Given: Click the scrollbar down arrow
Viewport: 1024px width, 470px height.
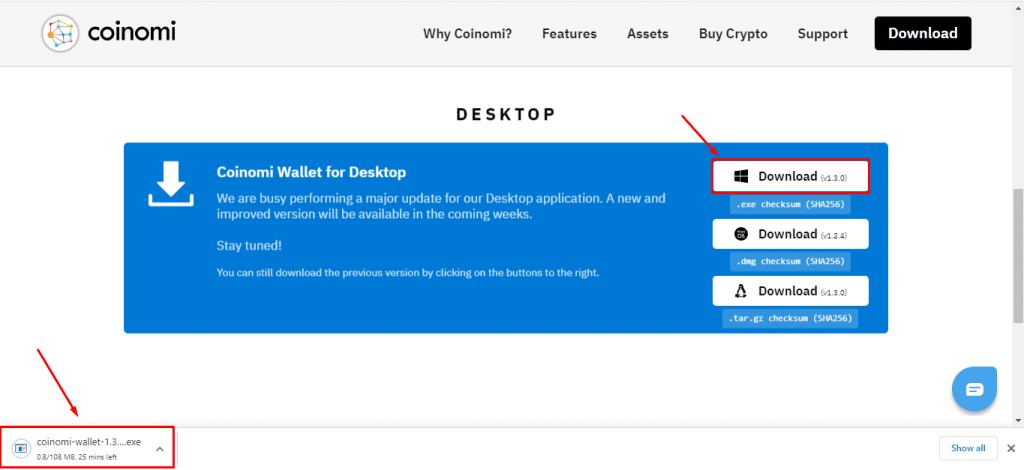Looking at the screenshot, I should click(x=1018, y=421).
